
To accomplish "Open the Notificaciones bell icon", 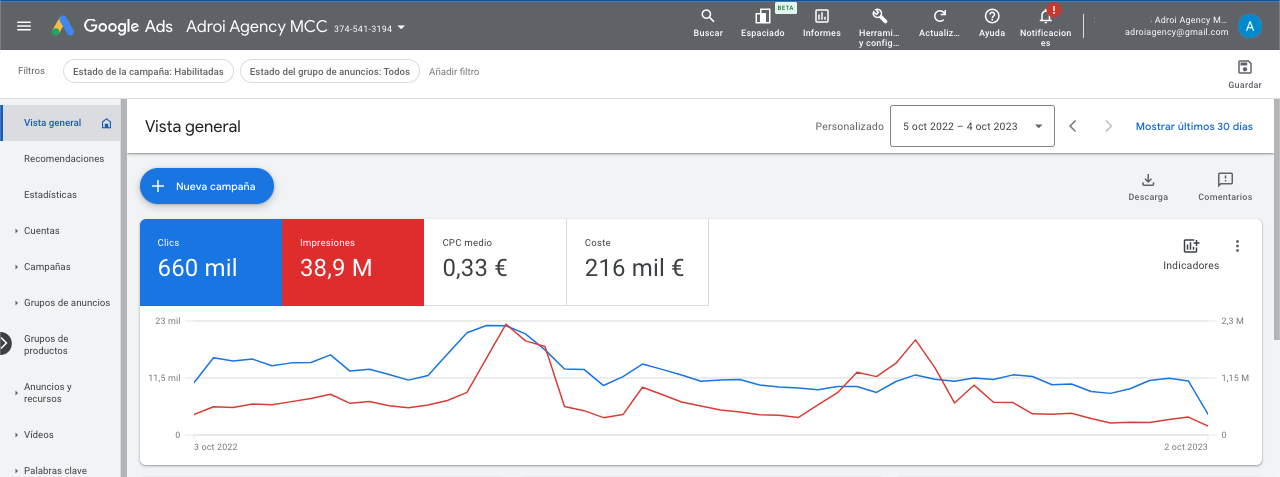I will tap(1045, 17).
